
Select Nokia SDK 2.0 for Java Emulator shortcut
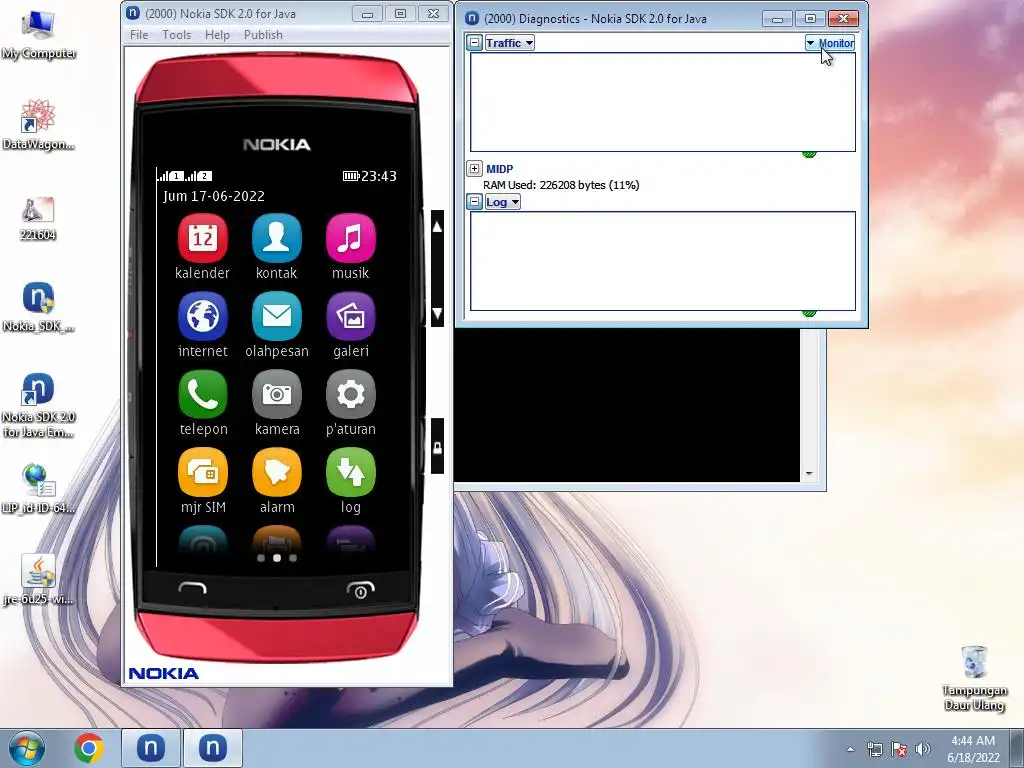[38, 405]
